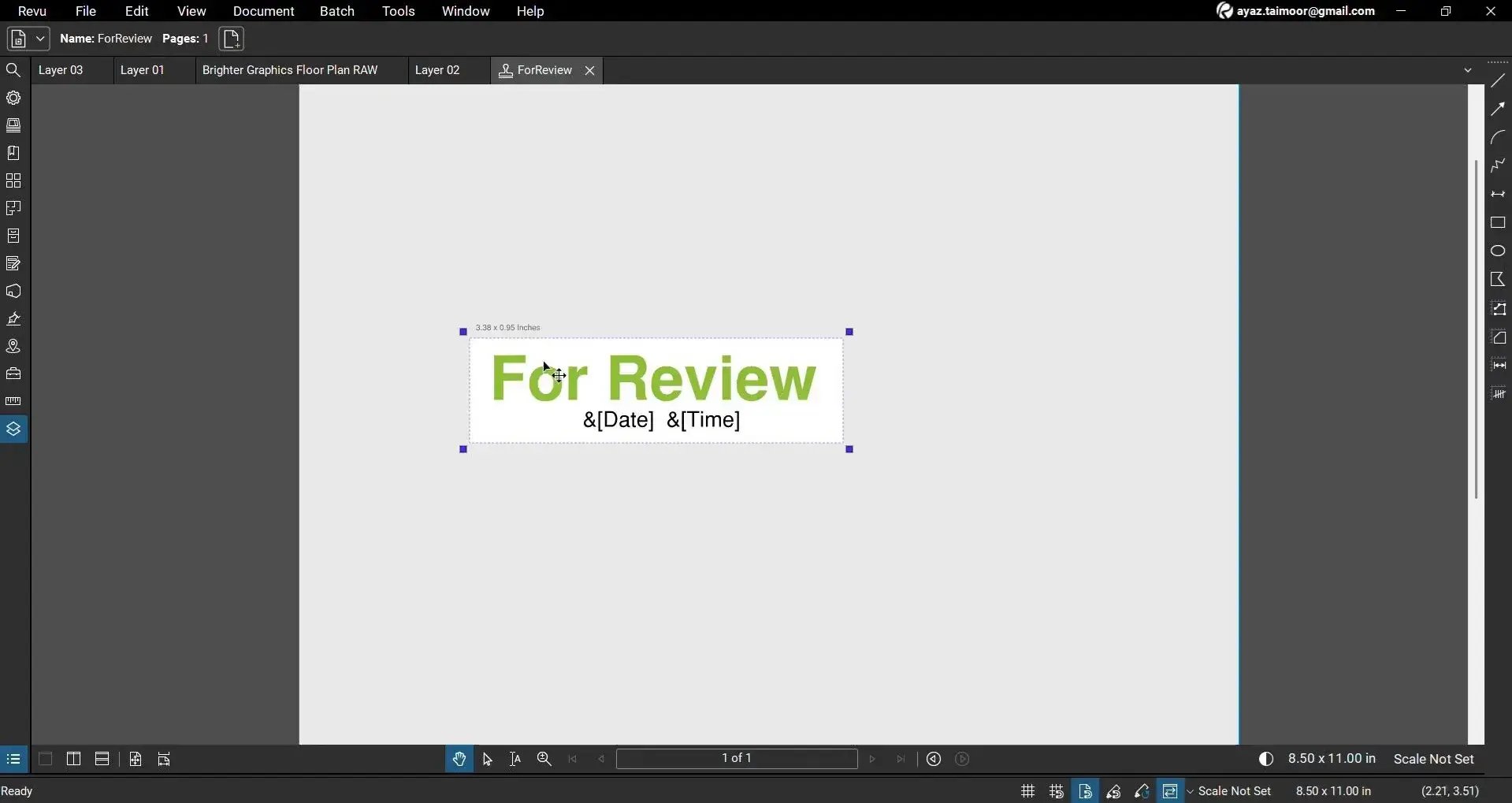Select the Polyline markup tool
This screenshot has height=803, width=1512.
(x=1498, y=165)
